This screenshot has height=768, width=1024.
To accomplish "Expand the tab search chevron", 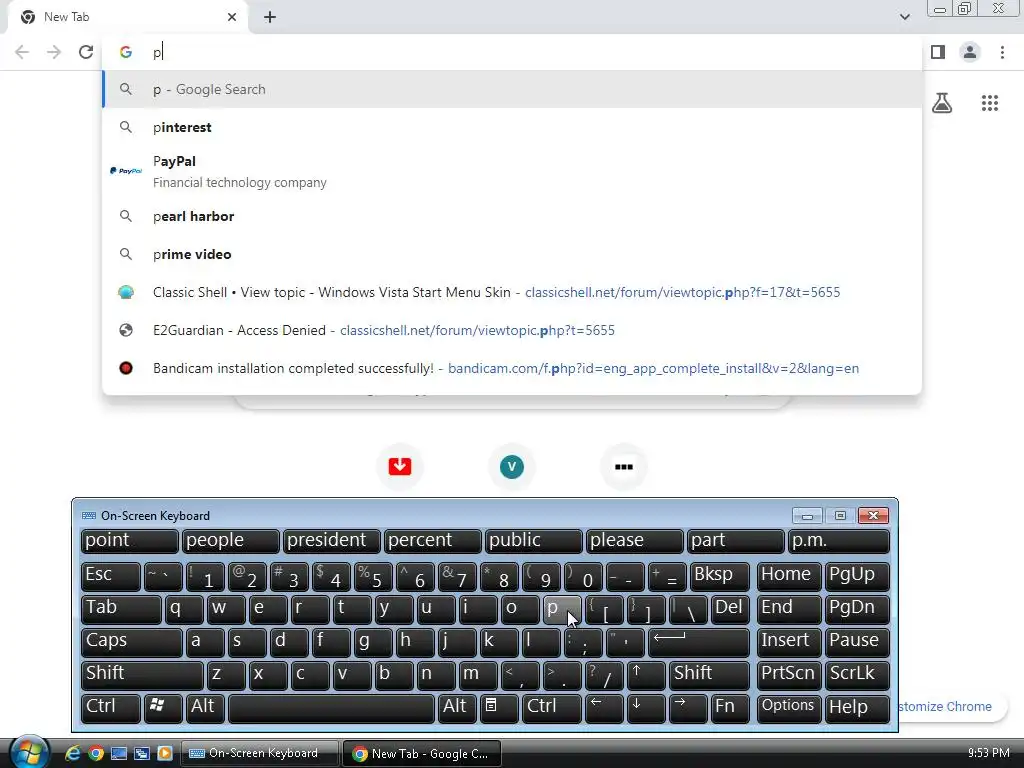I will point(904,17).
